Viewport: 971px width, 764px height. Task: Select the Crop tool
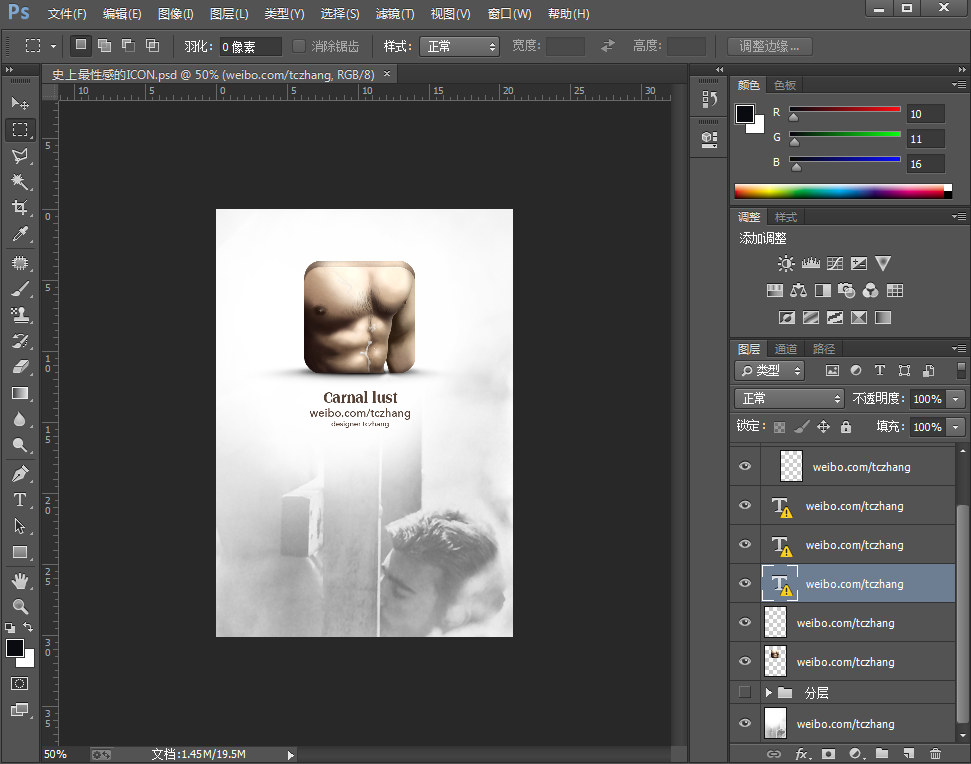point(19,208)
